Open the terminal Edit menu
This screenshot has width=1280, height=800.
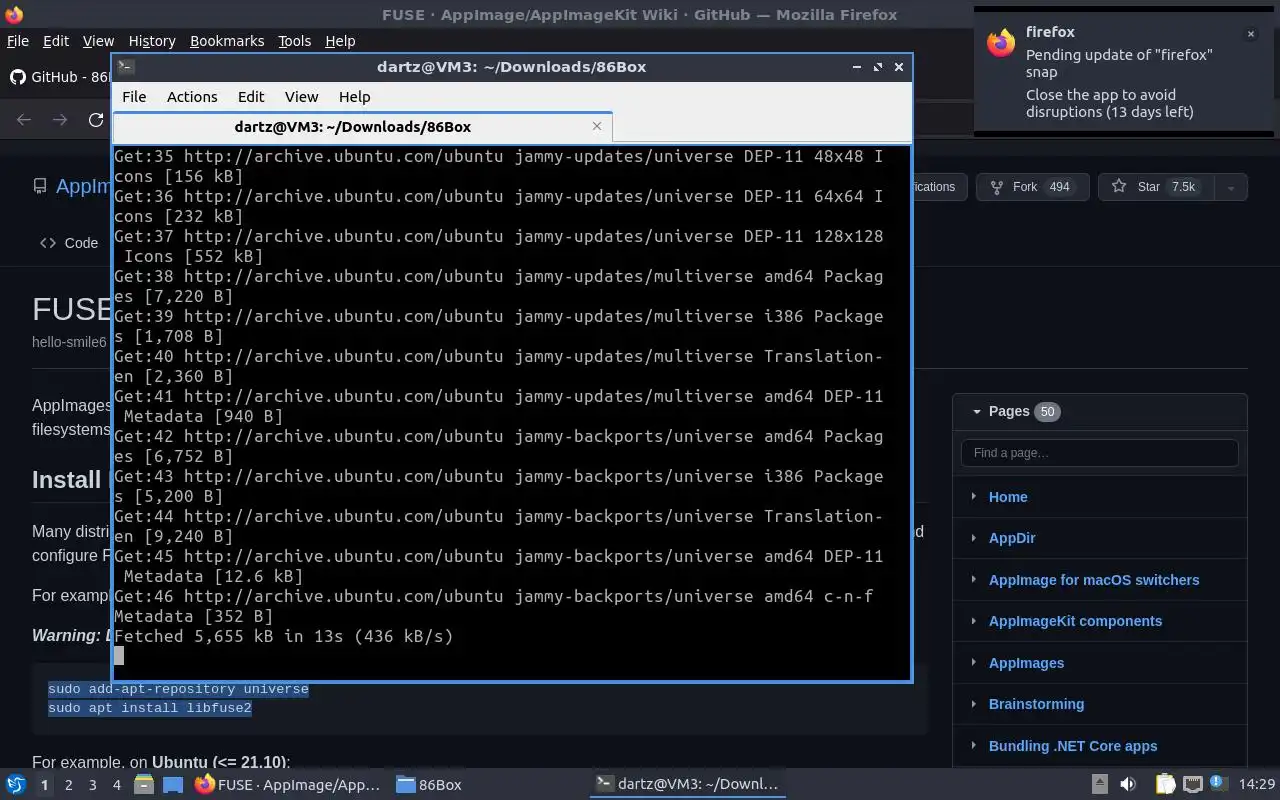[x=251, y=97]
